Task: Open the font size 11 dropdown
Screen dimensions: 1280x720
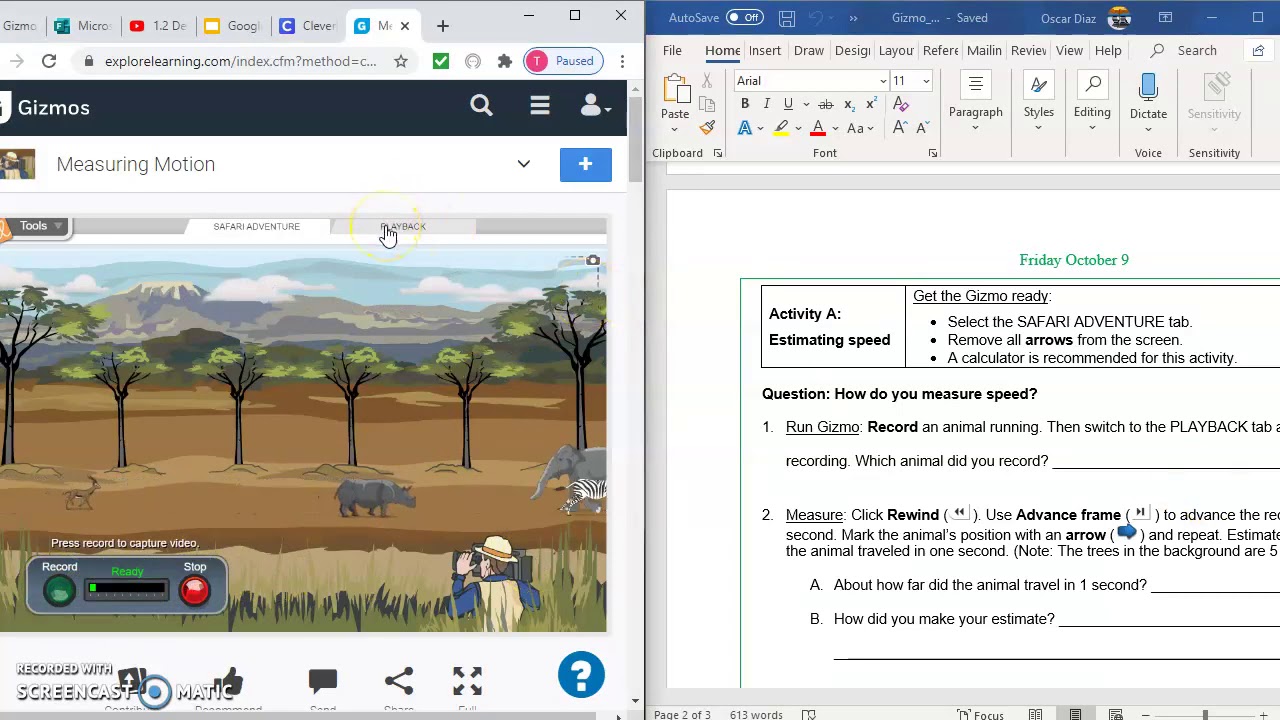Action: pyautogui.click(x=926, y=81)
